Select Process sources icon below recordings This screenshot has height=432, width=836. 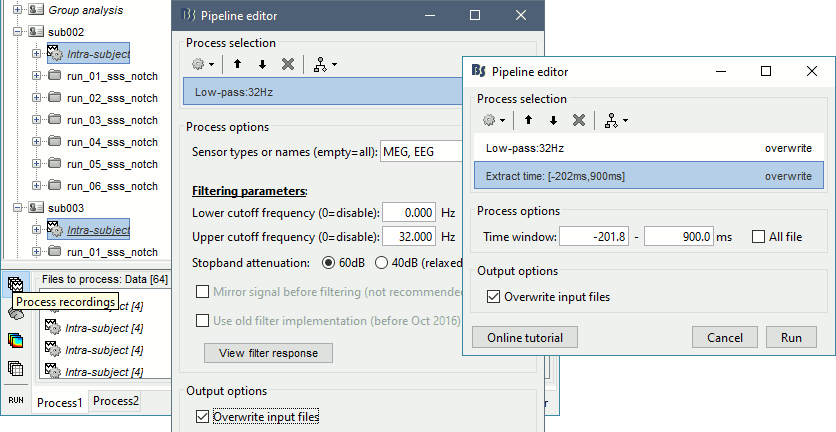[15, 314]
